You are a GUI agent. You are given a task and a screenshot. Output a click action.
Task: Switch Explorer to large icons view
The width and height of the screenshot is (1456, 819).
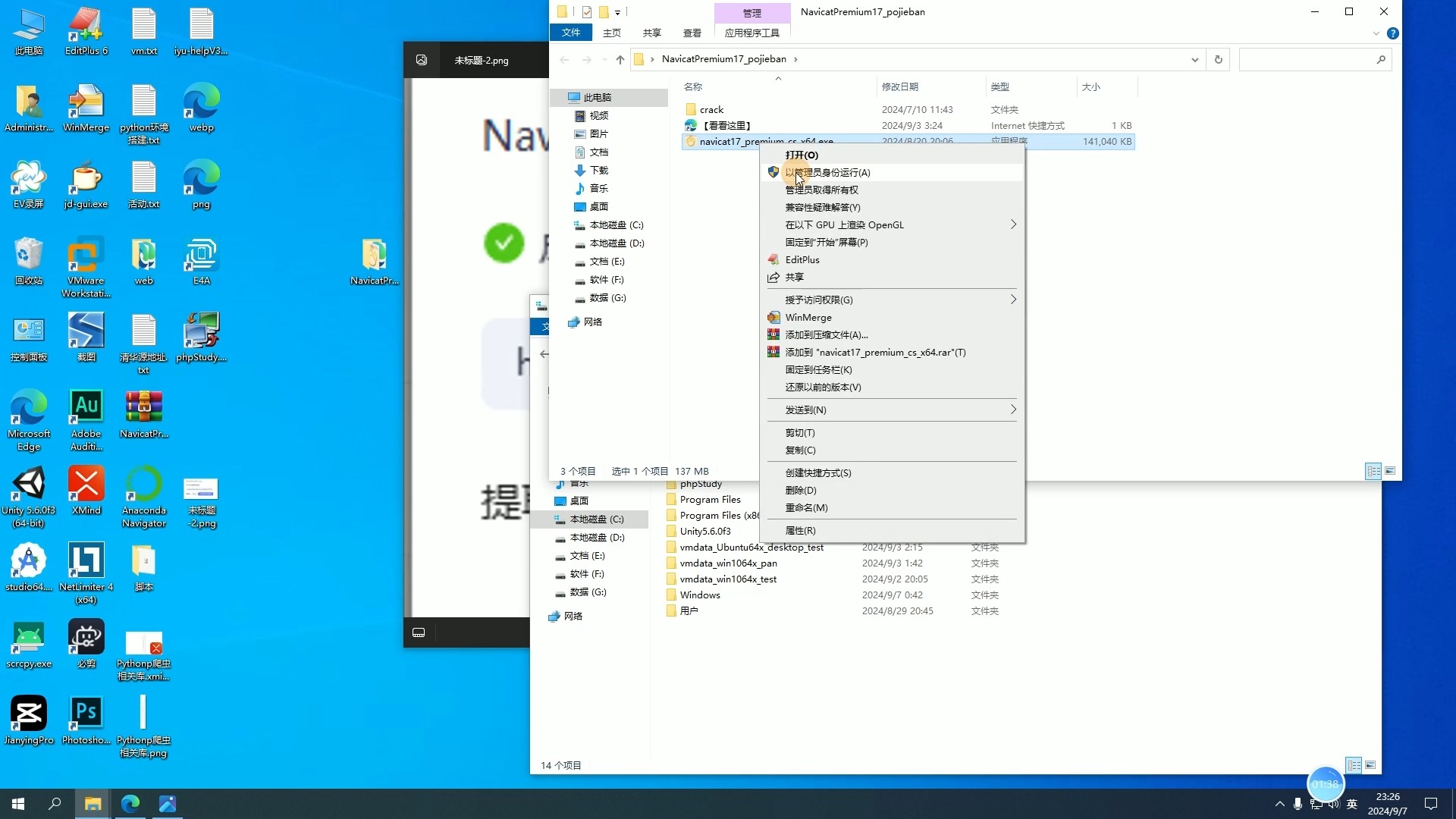(1390, 471)
